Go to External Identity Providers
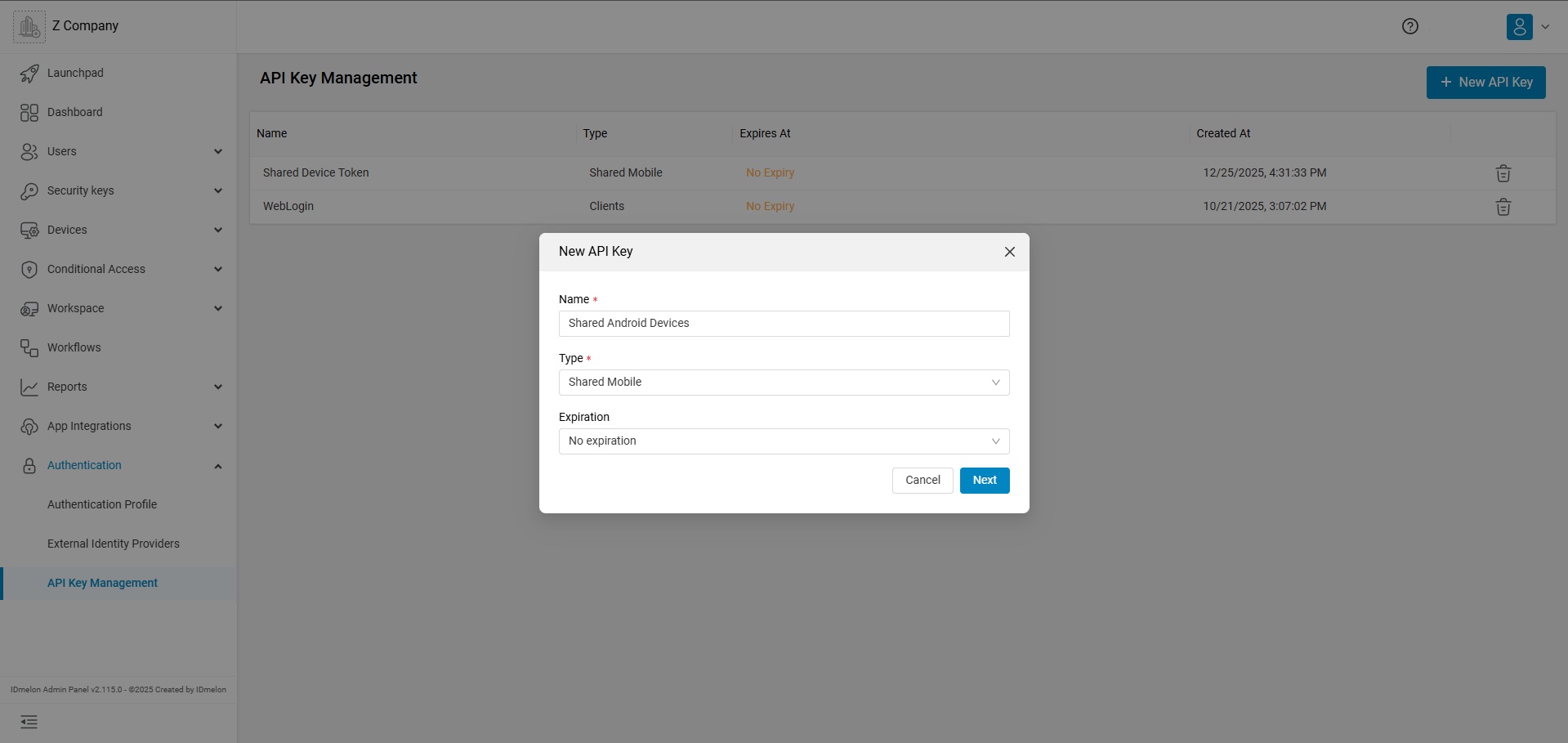The height and width of the screenshot is (743, 1568). click(114, 544)
